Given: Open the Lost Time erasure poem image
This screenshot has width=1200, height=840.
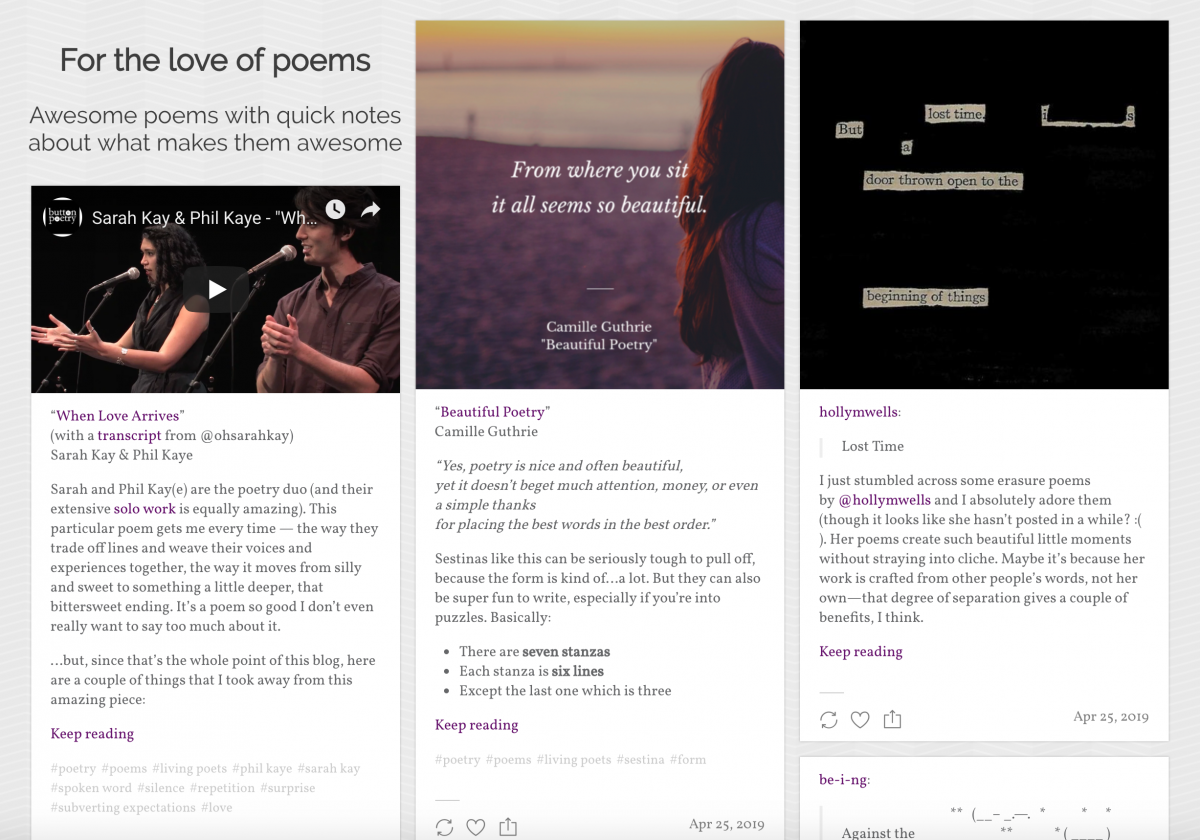Looking at the screenshot, I should point(984,204).
